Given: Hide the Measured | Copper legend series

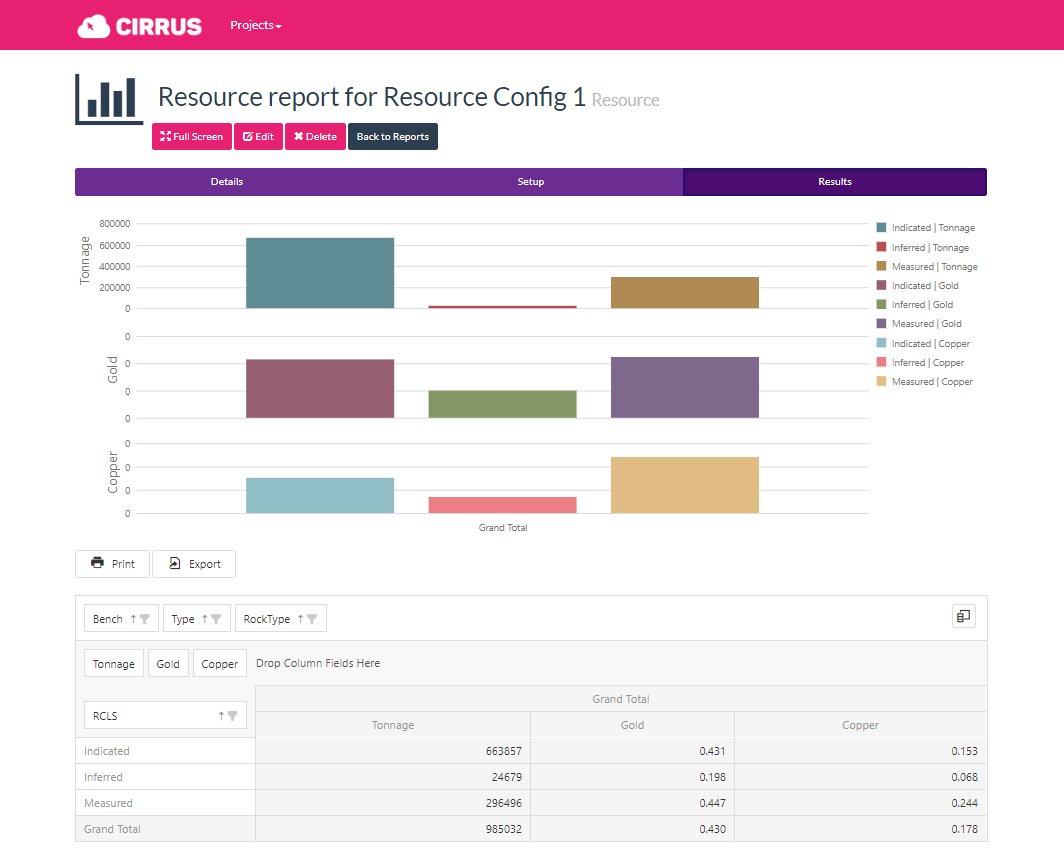Looking at the screenshot, I should pos(931,382).
